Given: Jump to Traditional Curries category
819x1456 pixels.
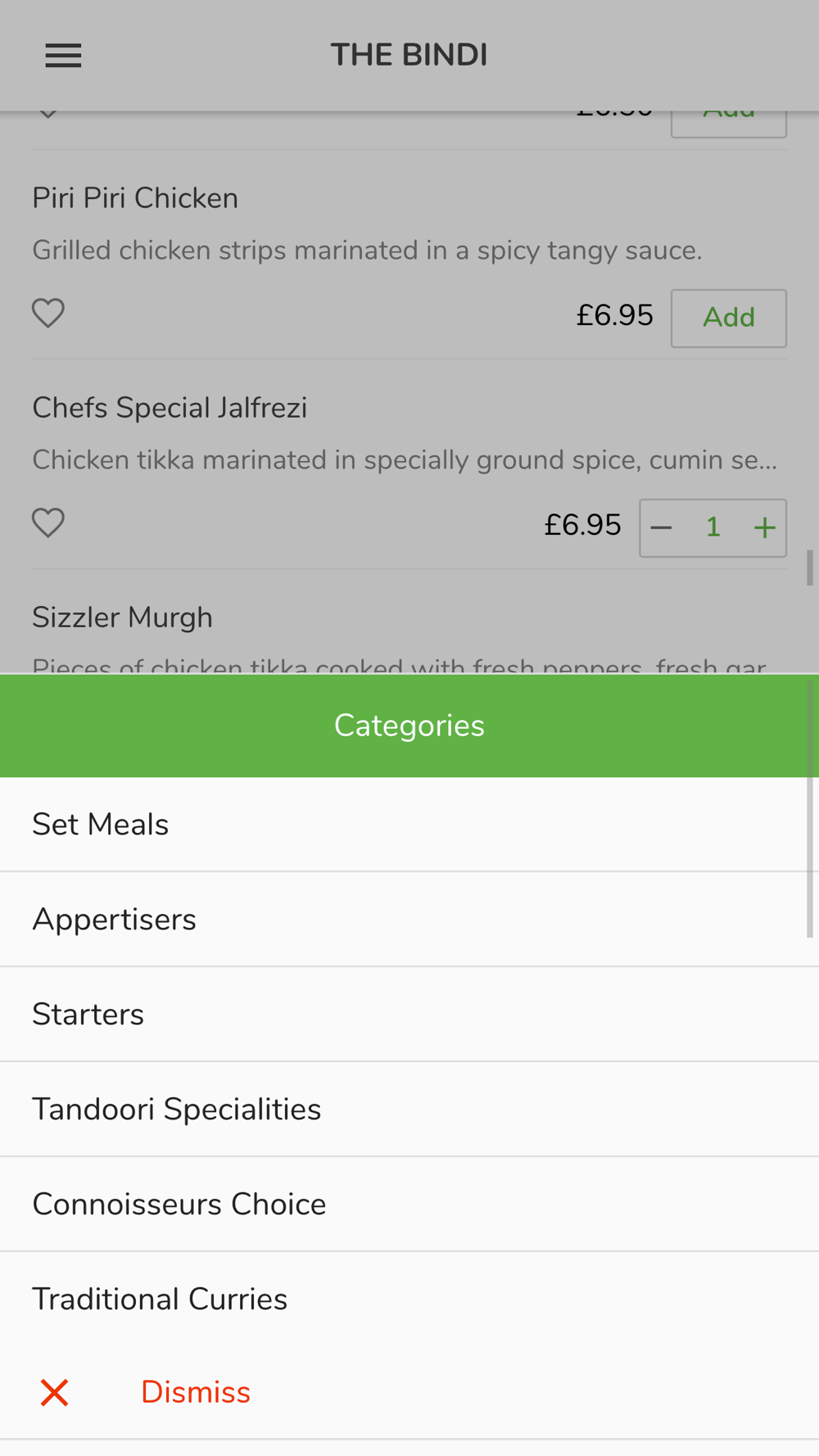Looking at the screenshot, I should click(x=409, y=1300).
